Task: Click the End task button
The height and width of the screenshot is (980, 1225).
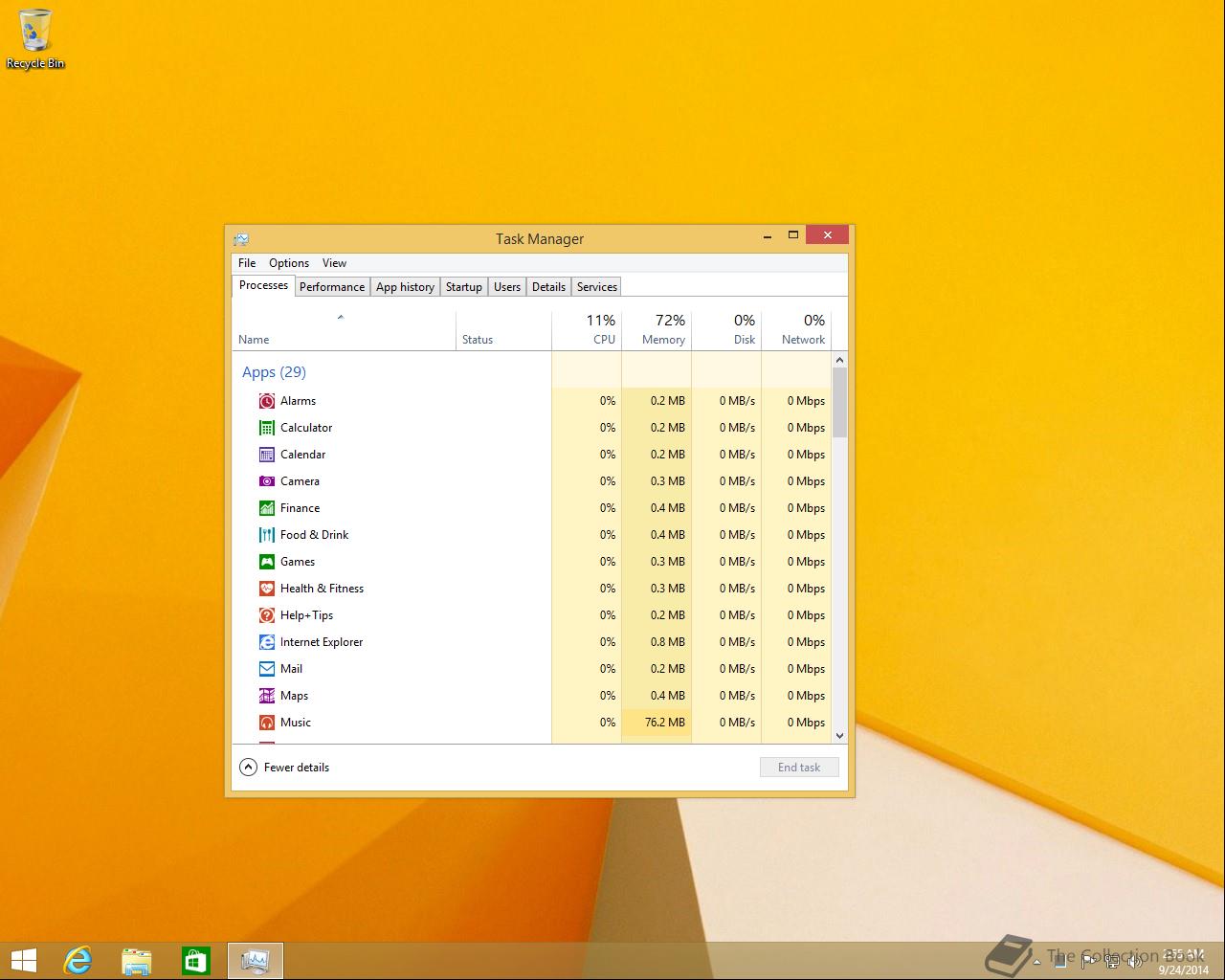Action: coord(799,768)
